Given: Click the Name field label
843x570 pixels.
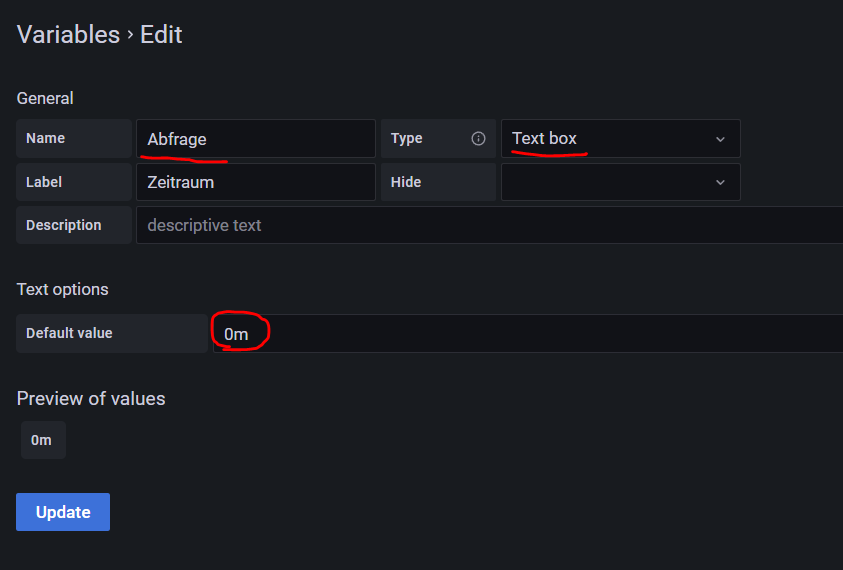Looking at the screenshot, I should click(x=45, y=139).
